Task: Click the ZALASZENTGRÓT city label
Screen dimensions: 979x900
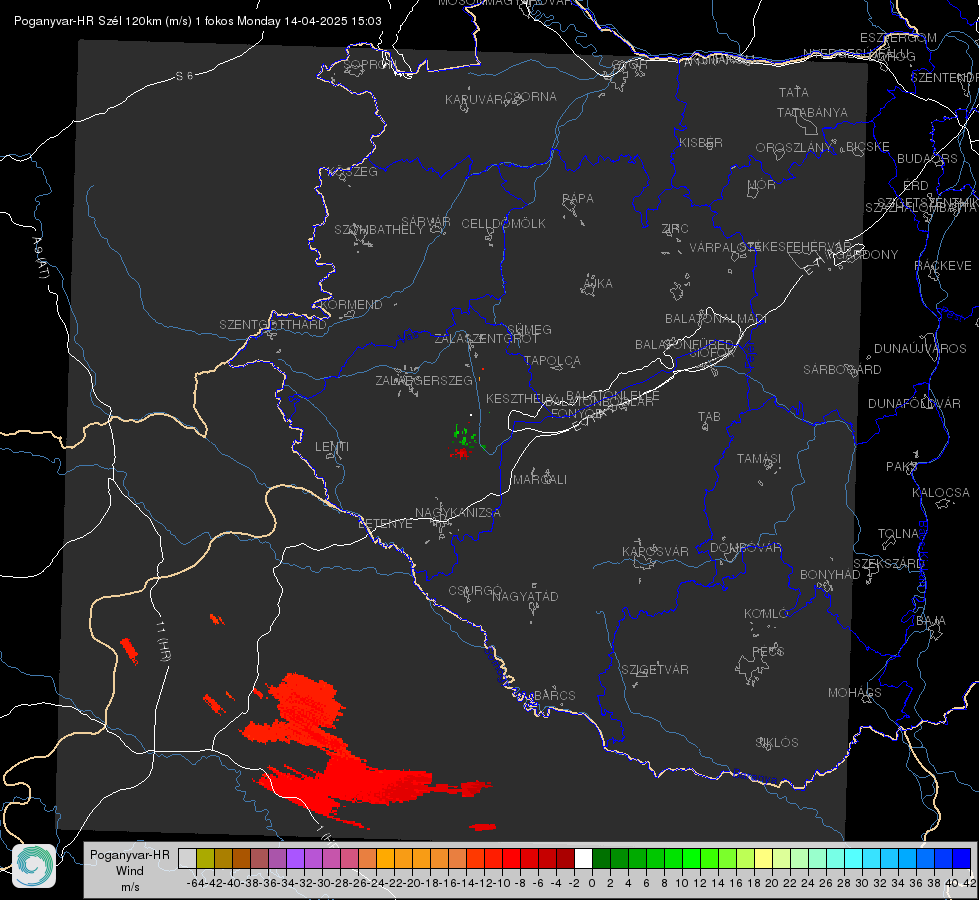Action: (486, 339)
